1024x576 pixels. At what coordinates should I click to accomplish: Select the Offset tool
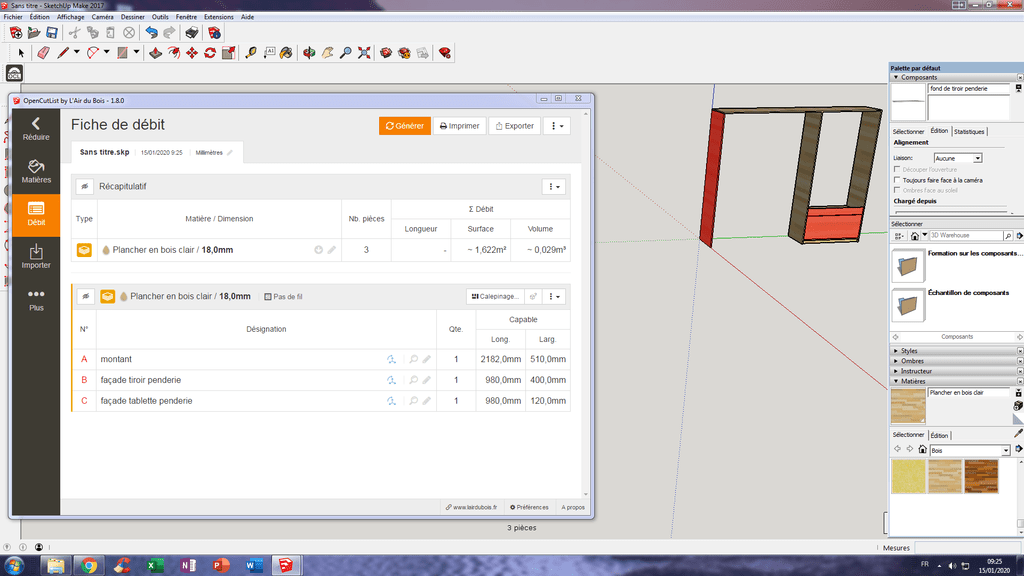(x=174, y=53)
